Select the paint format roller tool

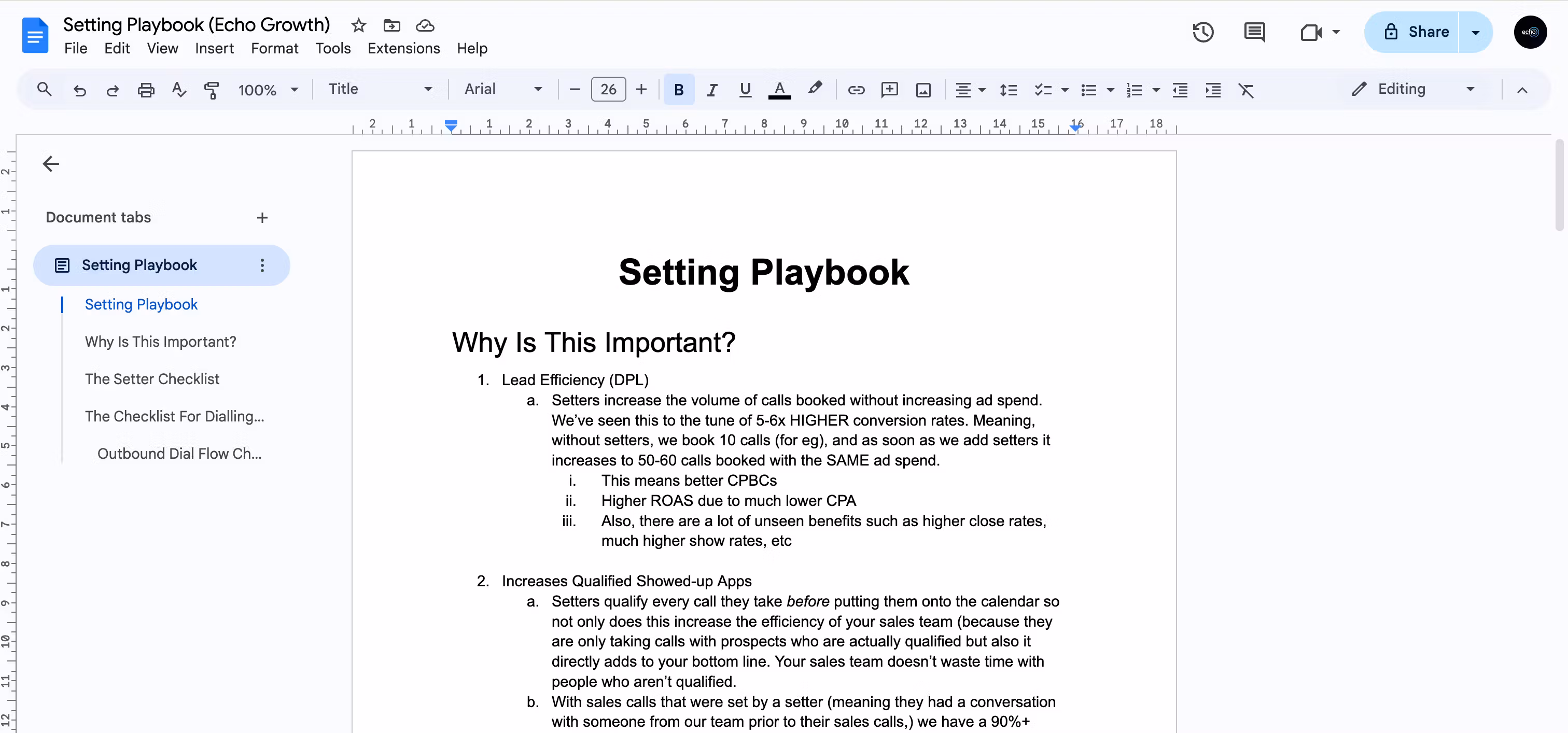pyautogui.click(x=211, y=90)
